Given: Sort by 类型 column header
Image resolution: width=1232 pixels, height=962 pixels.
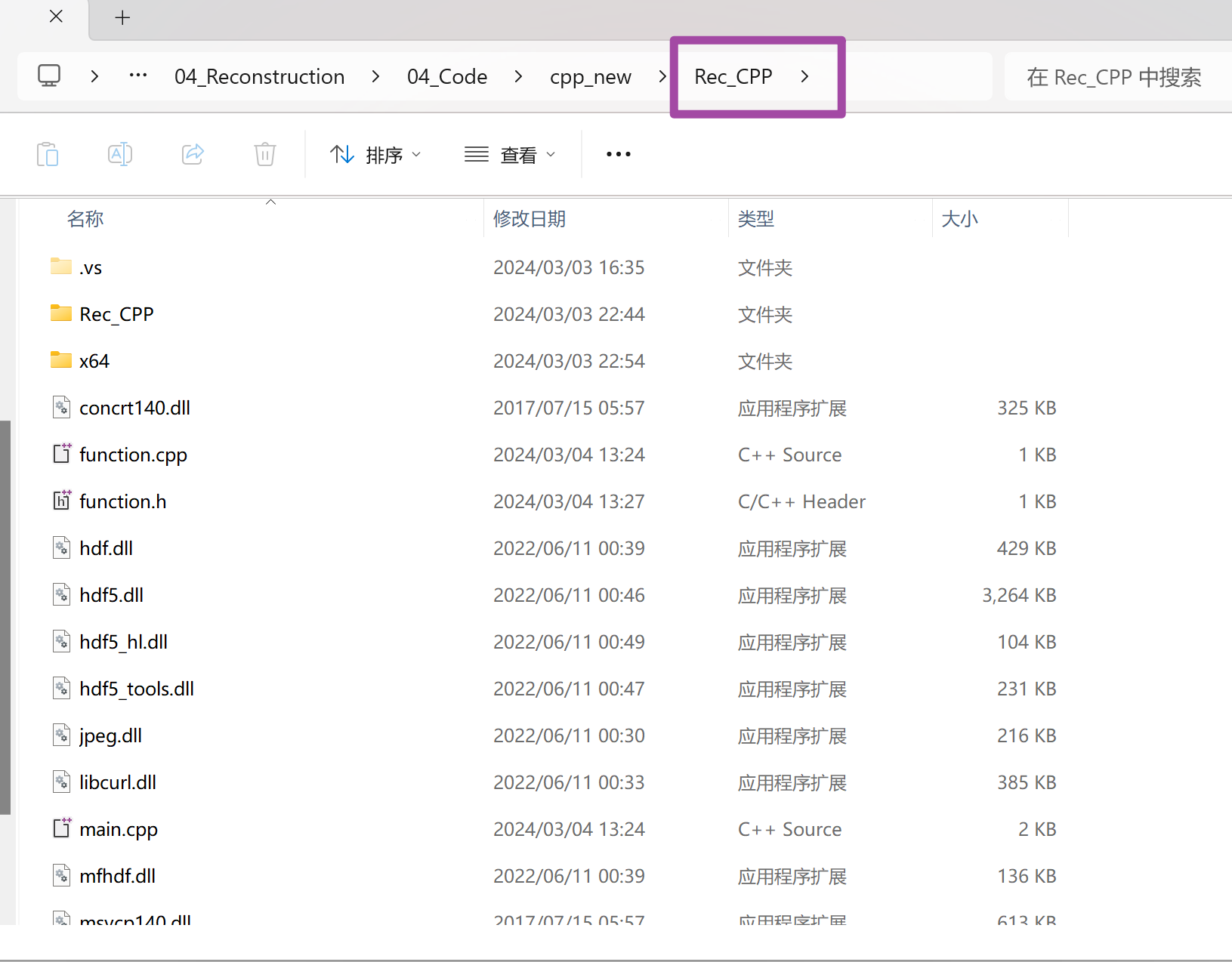Looking at the screenshot, I should 756,219.
